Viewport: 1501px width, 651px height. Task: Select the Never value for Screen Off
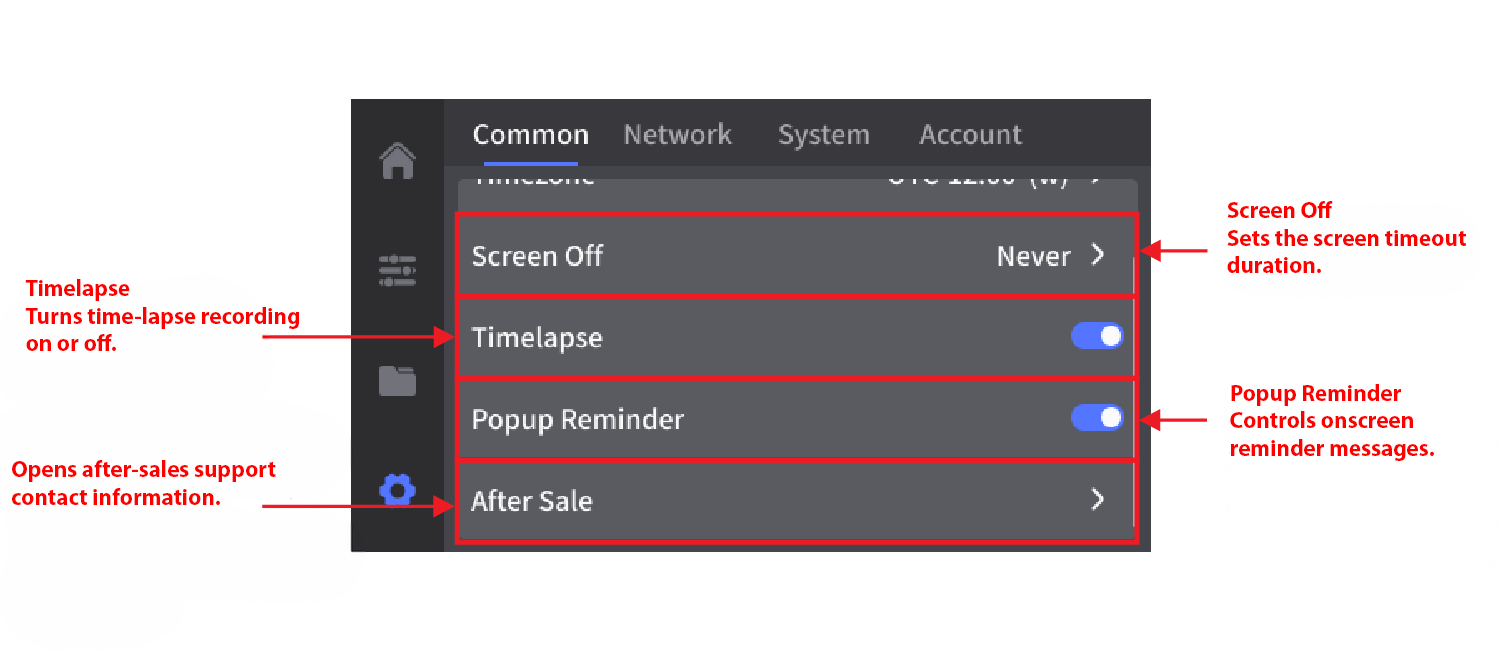(x=1032, y=256)
